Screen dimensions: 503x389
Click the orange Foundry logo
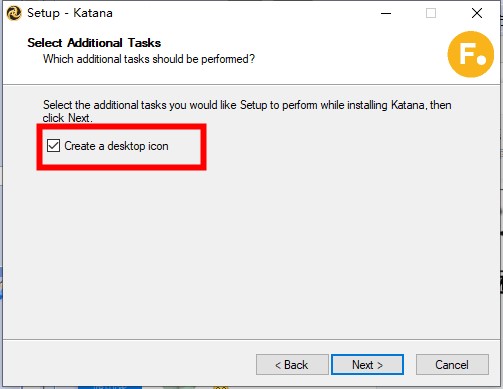[471, 54]
